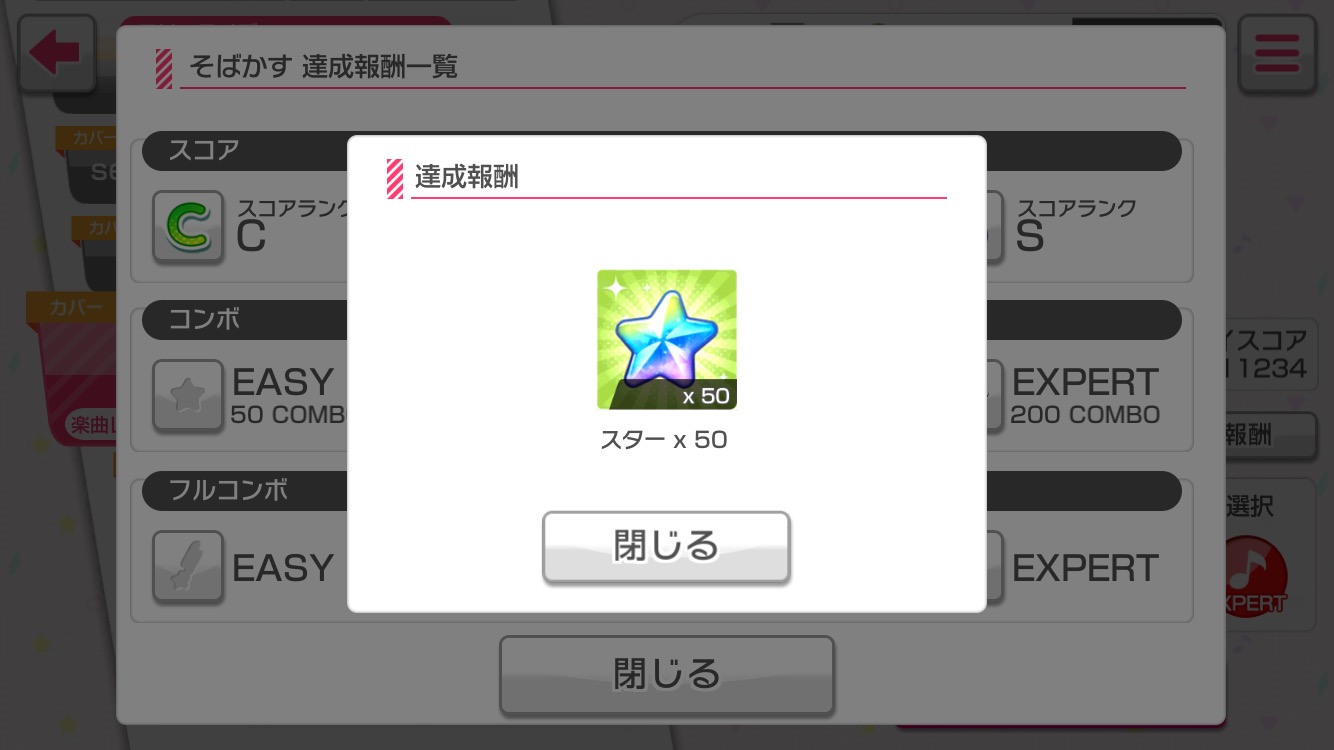Tap the そばかす 達成報酬一覧 title
The height and width of the screenshot is (750, 1334).
click(323, 67)
